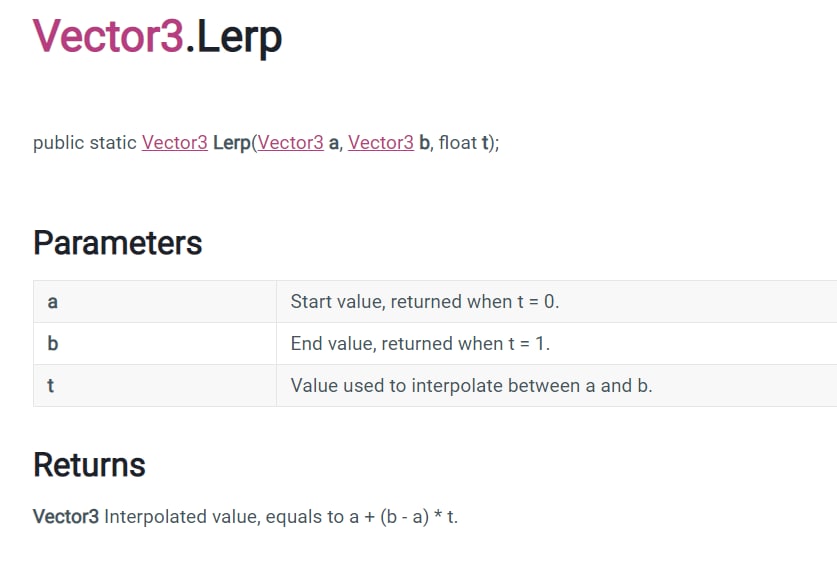837x564 pixels.
Task: Click 'float t' in the signature
Action: tap(463, 142)
